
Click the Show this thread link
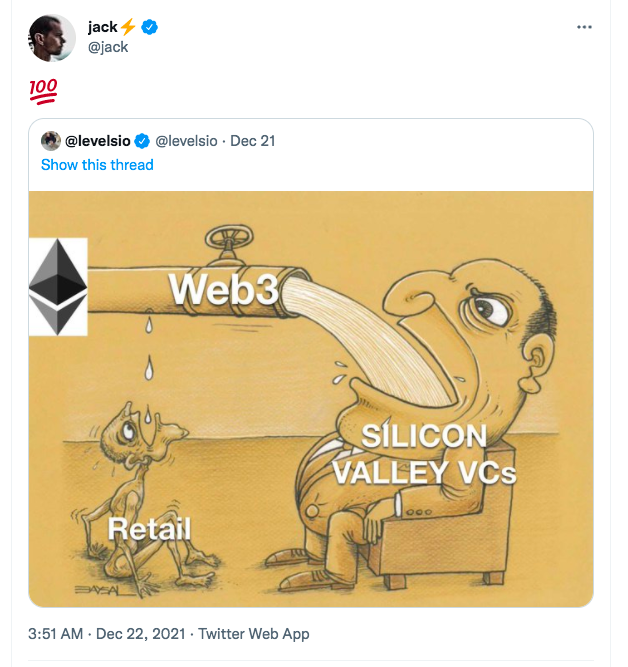pos(97,165)
